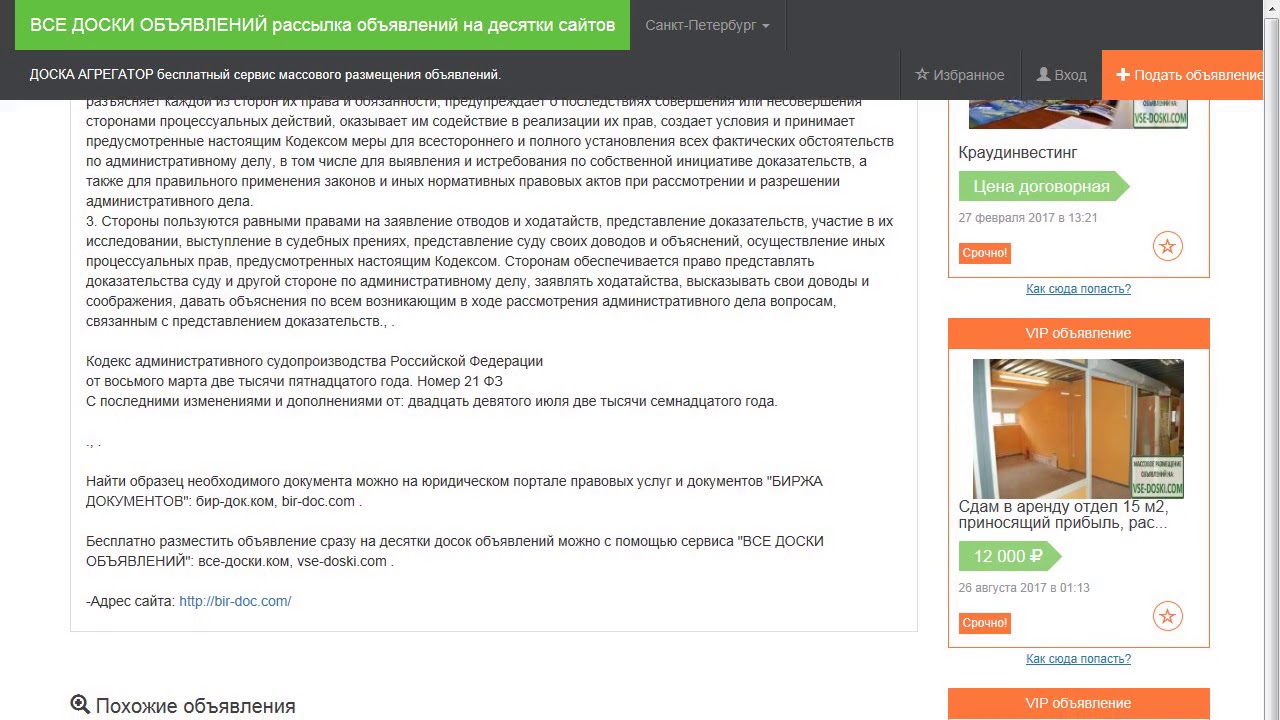Click the date 26 августа 2017 в 01:13
The width and height of the screenshot is (1280, 720).
(x=1024, y=588)
